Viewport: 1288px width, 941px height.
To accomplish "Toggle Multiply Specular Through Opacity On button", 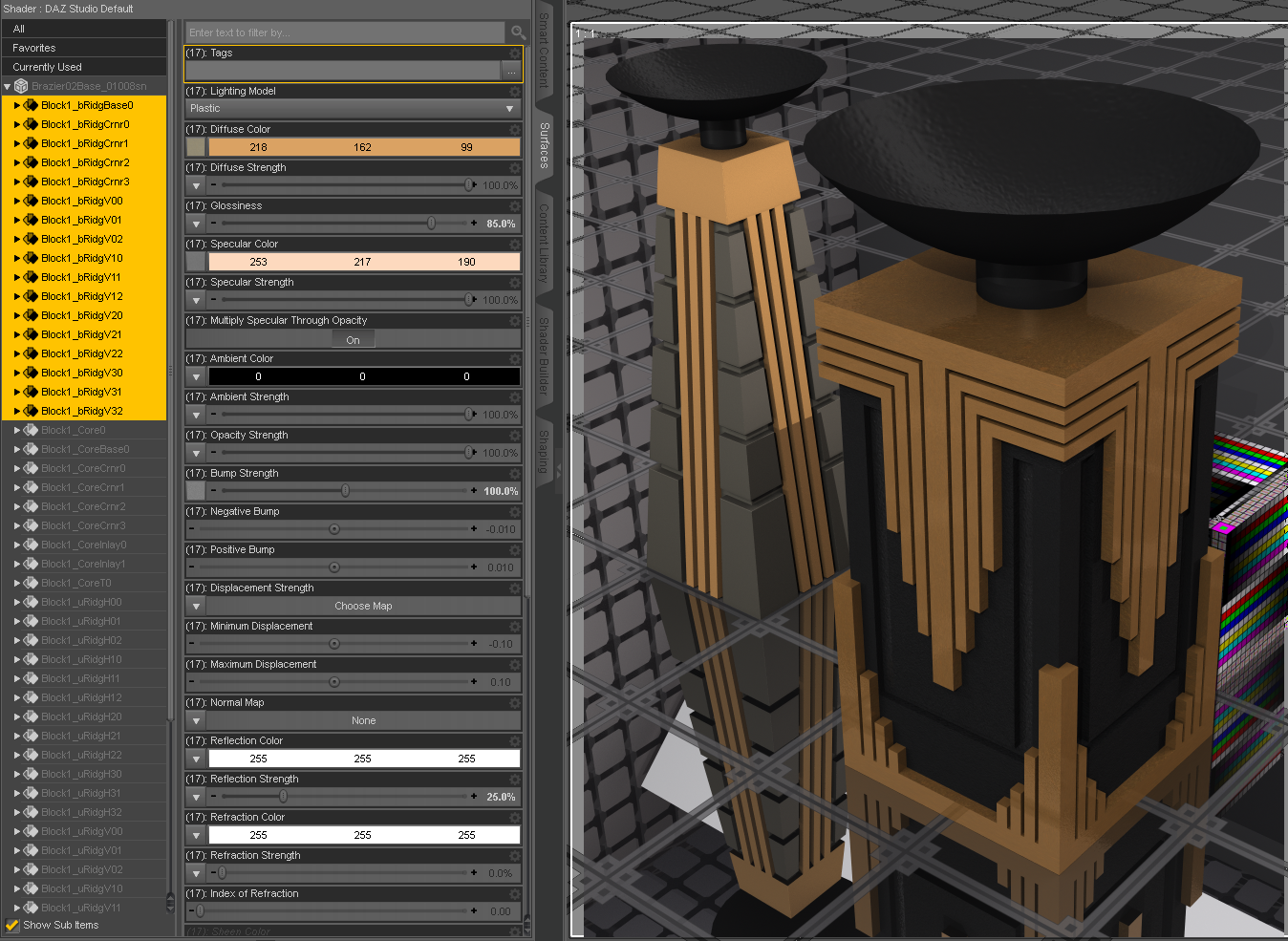I will 354,340.
